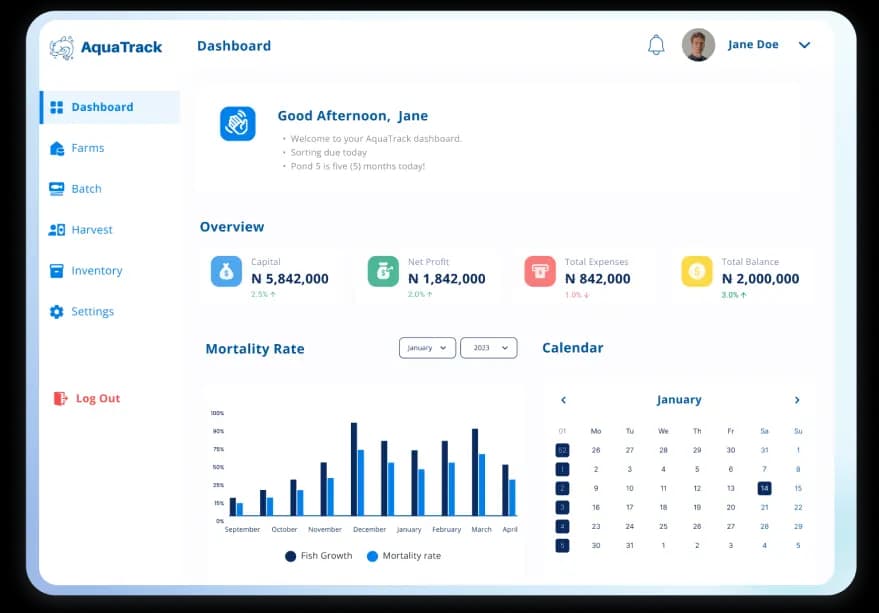Open the January month dropdown
This screenshot has height=613, width=879.
427,348
